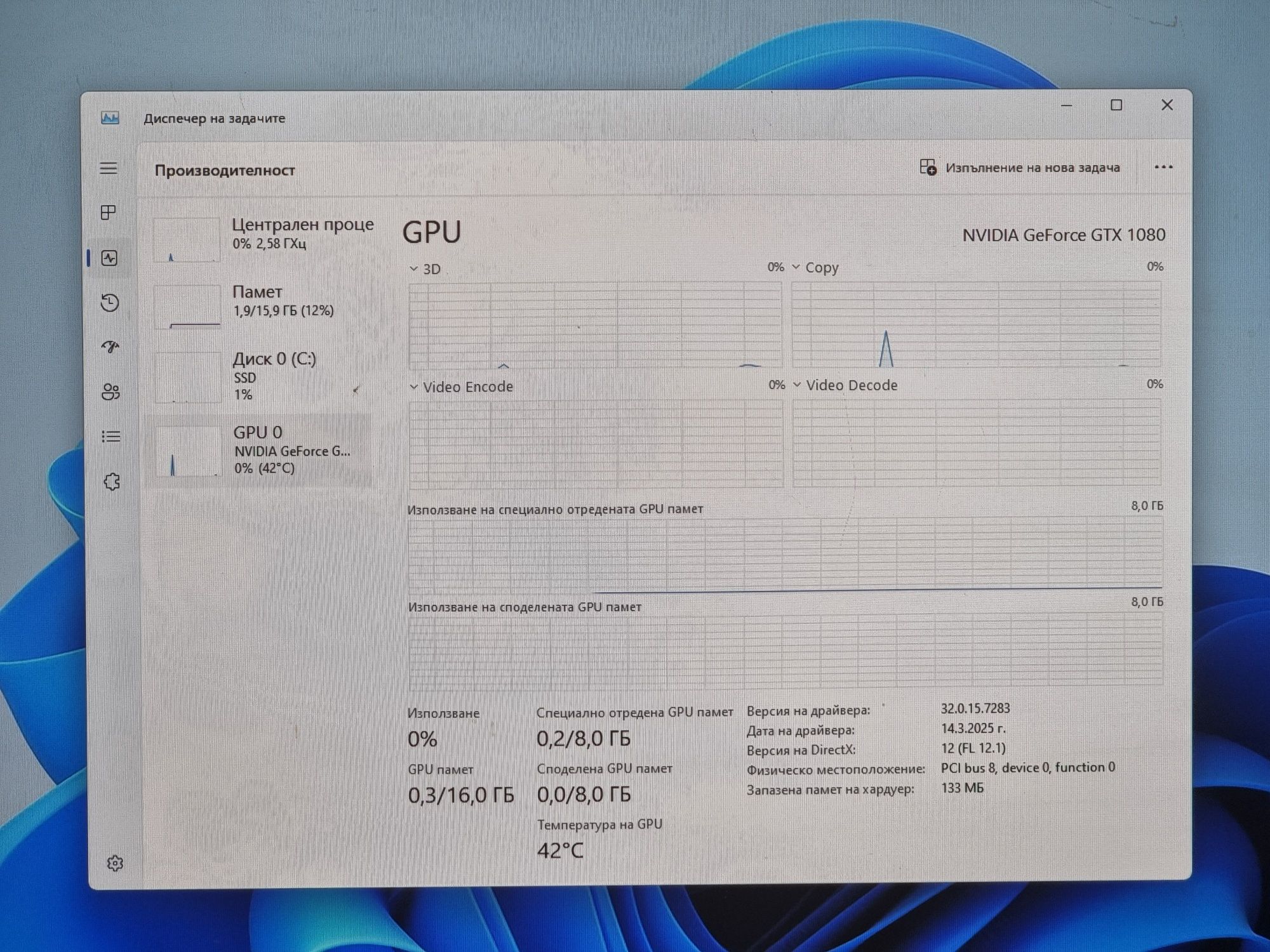Click DirectX version 12 (FL 12.1) value

[x=973, y=748]
